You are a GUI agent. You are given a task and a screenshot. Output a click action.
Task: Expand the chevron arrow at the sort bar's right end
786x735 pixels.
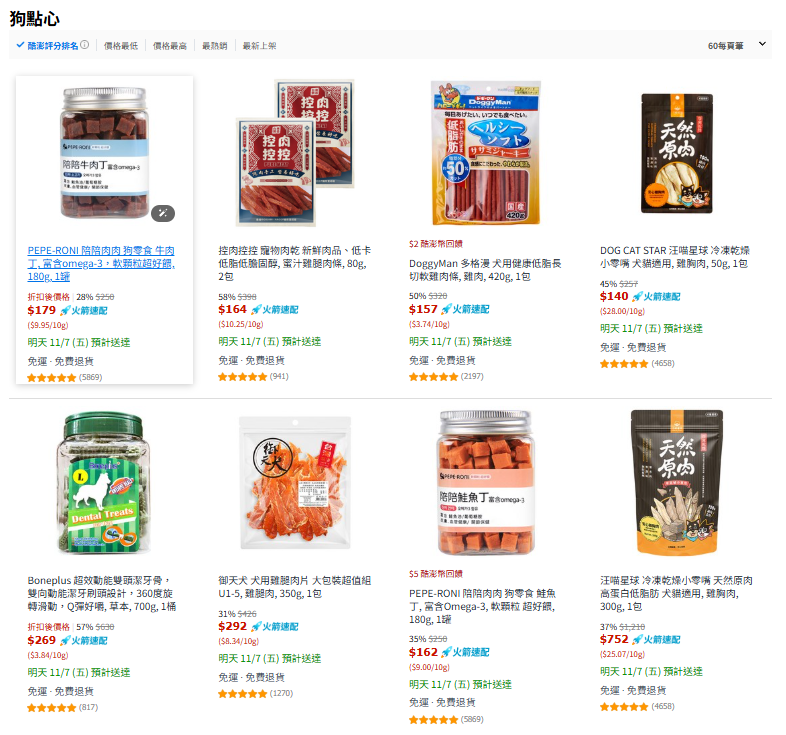pos(762,44)
